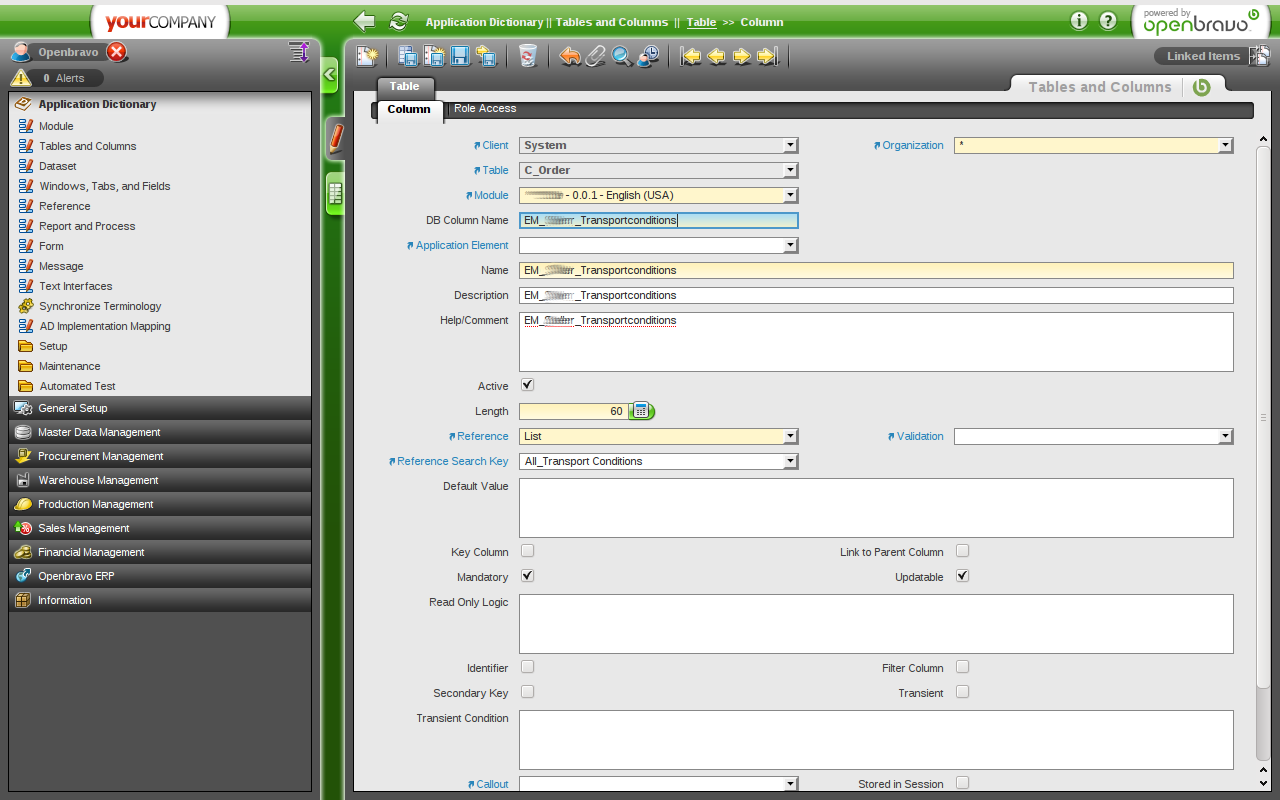This screenshot has width=1280, height=800.
Task: Click the Refresh icon in top bar
Action: tap(399, 21)
